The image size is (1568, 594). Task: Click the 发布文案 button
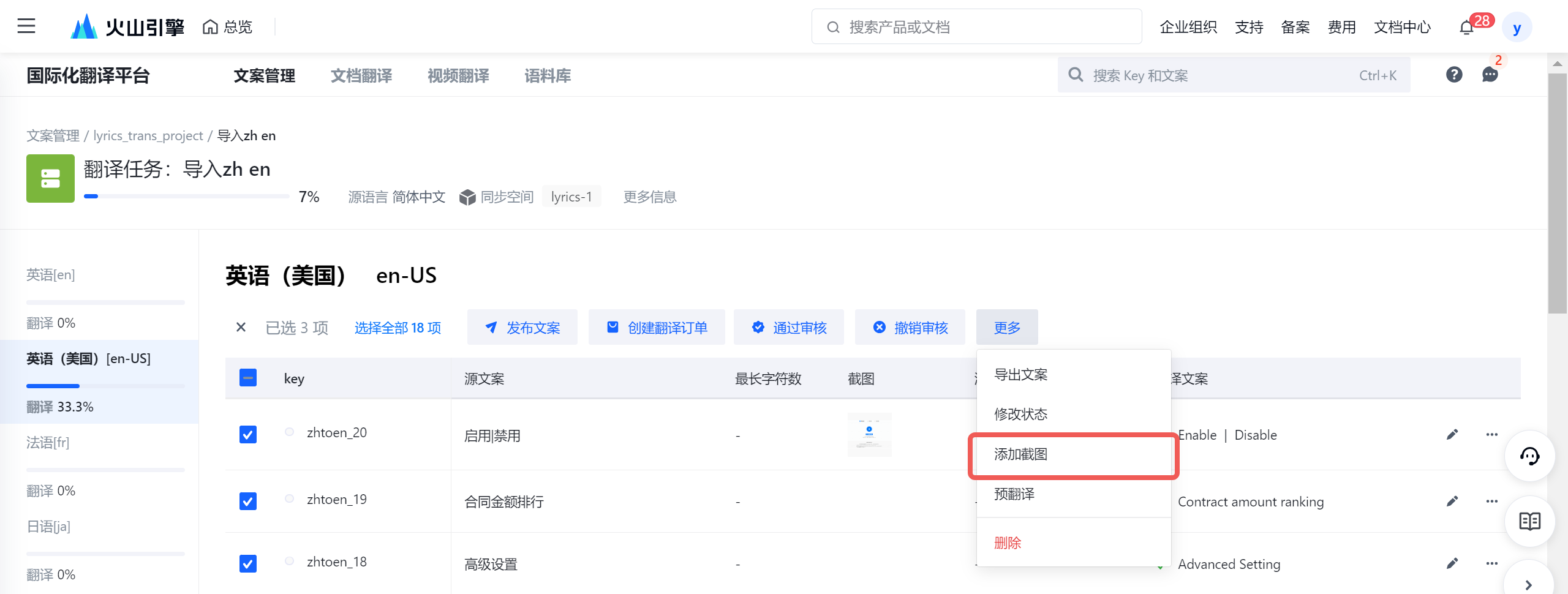point(522,328)
